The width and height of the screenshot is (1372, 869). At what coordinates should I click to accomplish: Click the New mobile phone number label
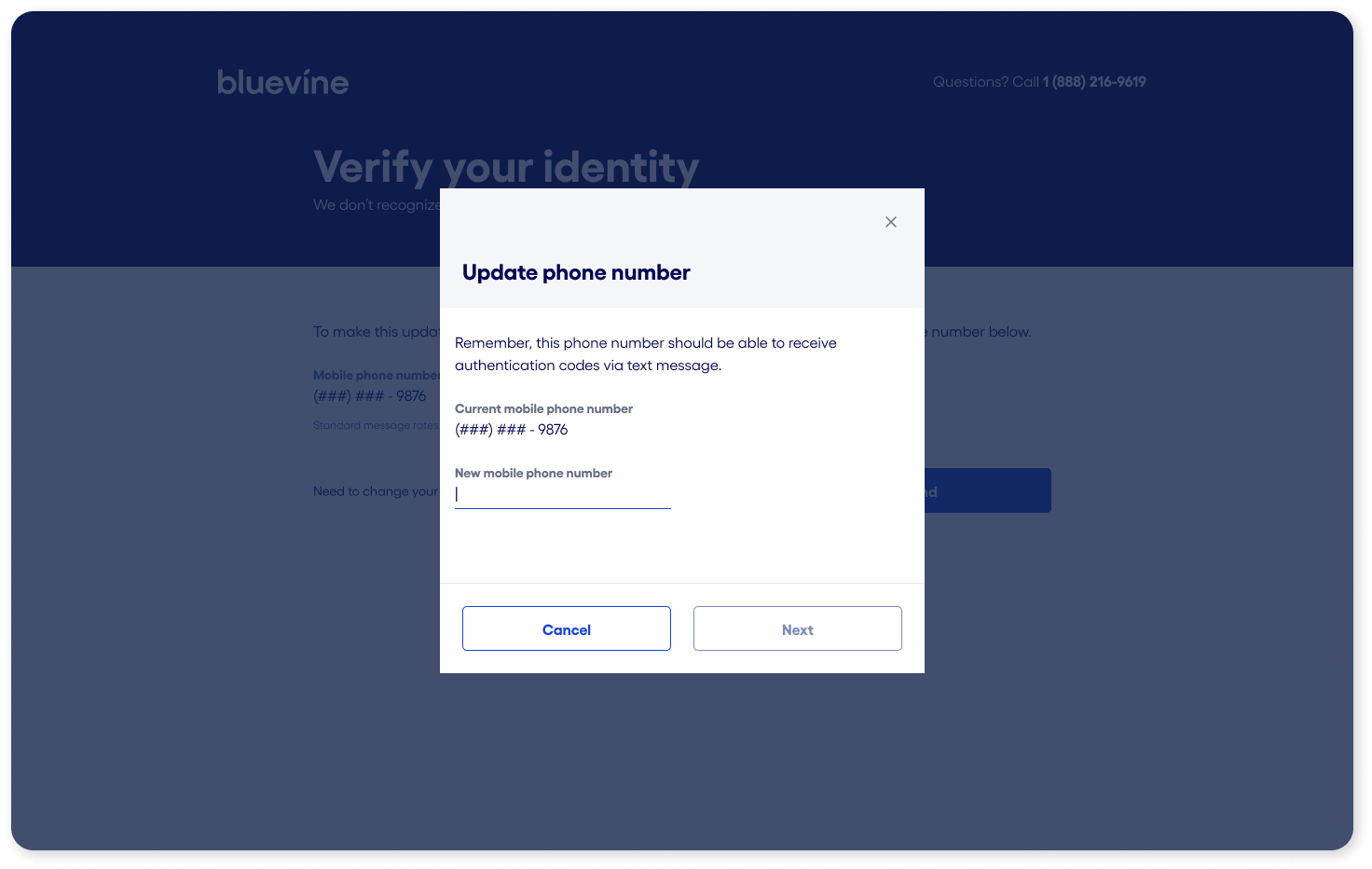click(533, 473)
